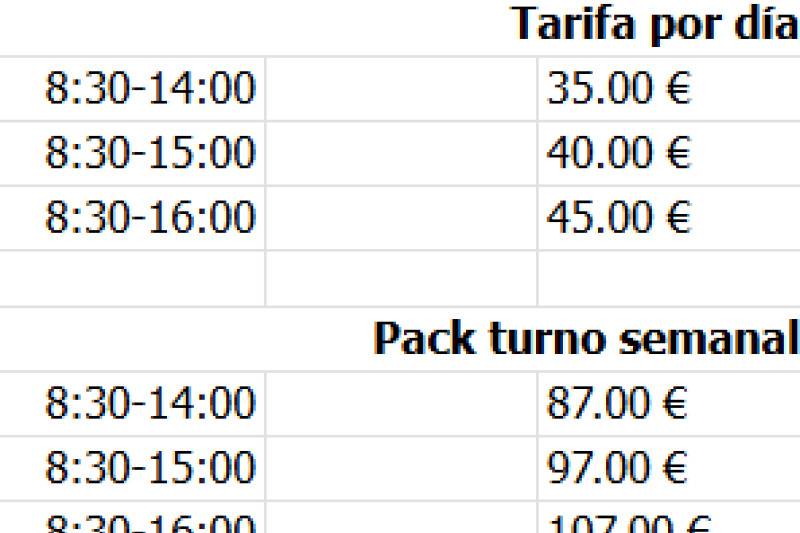This screenshot has width=800, height=533.
Task: Select the 35.00 € price cell
Action: tap(619, 89)
